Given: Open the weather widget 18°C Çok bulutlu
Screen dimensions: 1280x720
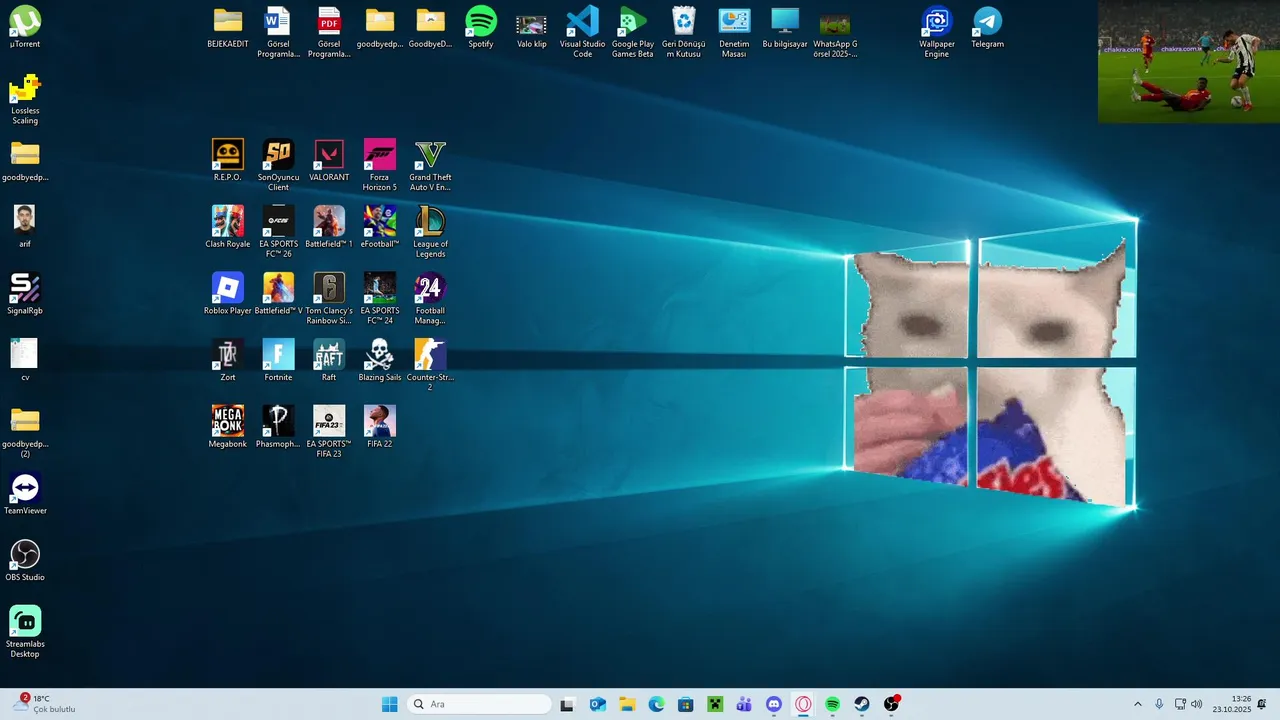Looking at the screenshot, I should (45, 704).
